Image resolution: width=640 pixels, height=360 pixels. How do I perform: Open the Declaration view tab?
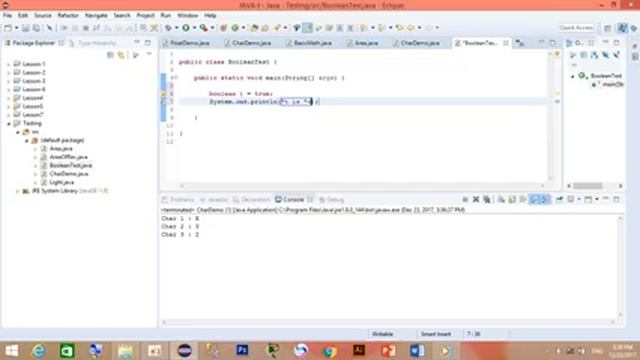click(x=252, y=200)
